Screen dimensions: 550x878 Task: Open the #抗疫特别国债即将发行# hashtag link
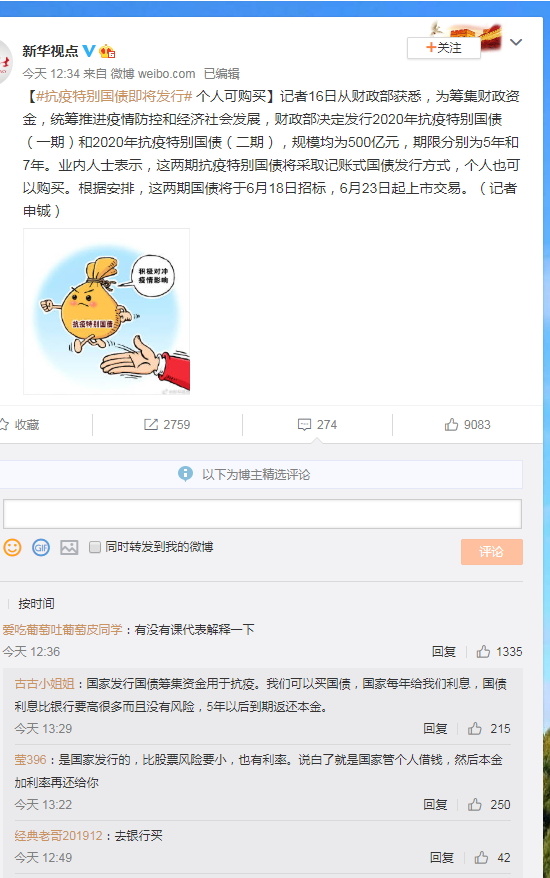[114, 96]
